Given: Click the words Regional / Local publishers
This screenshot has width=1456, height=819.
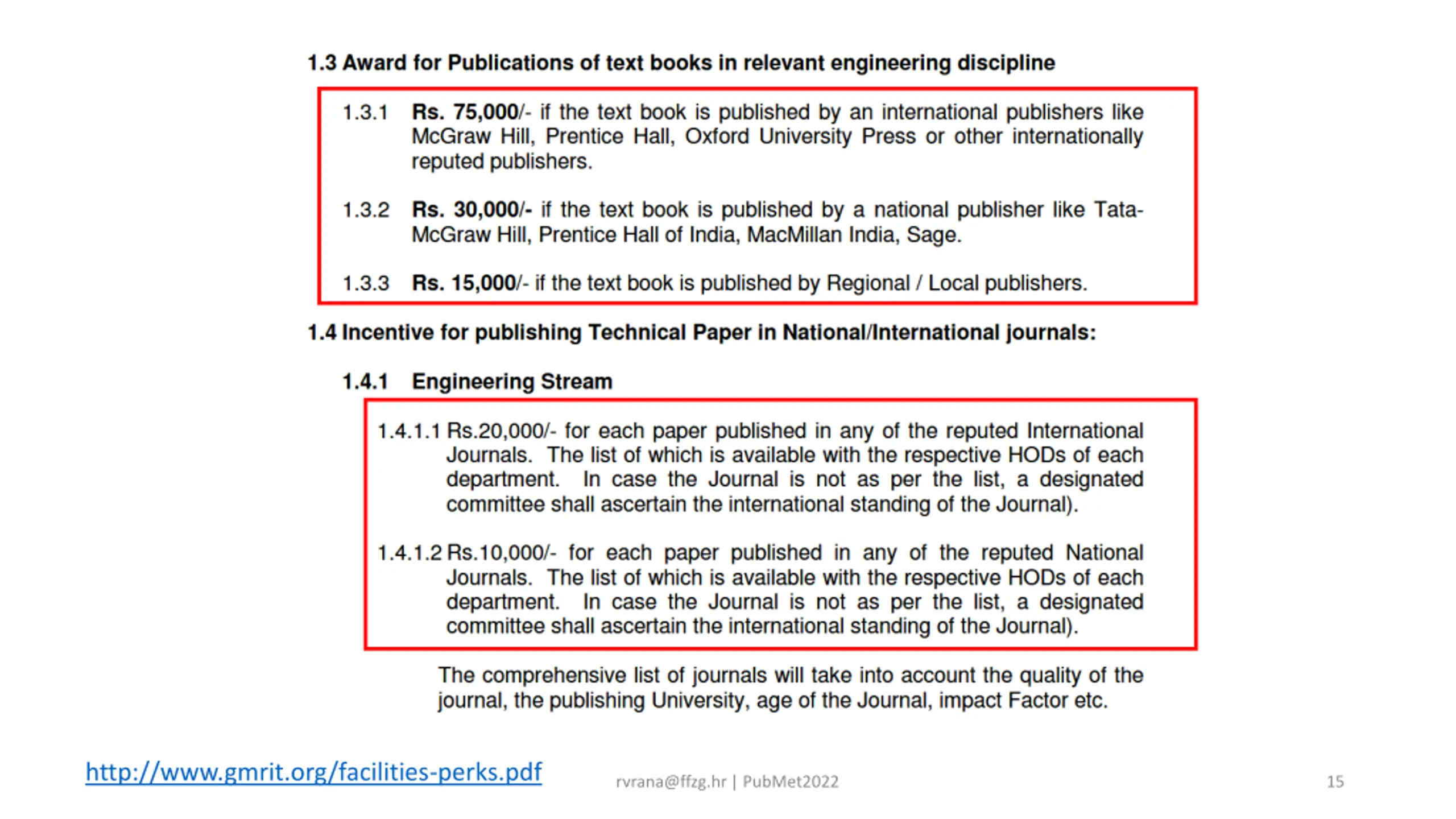Looking at the screenshot, I should point(955,283).
